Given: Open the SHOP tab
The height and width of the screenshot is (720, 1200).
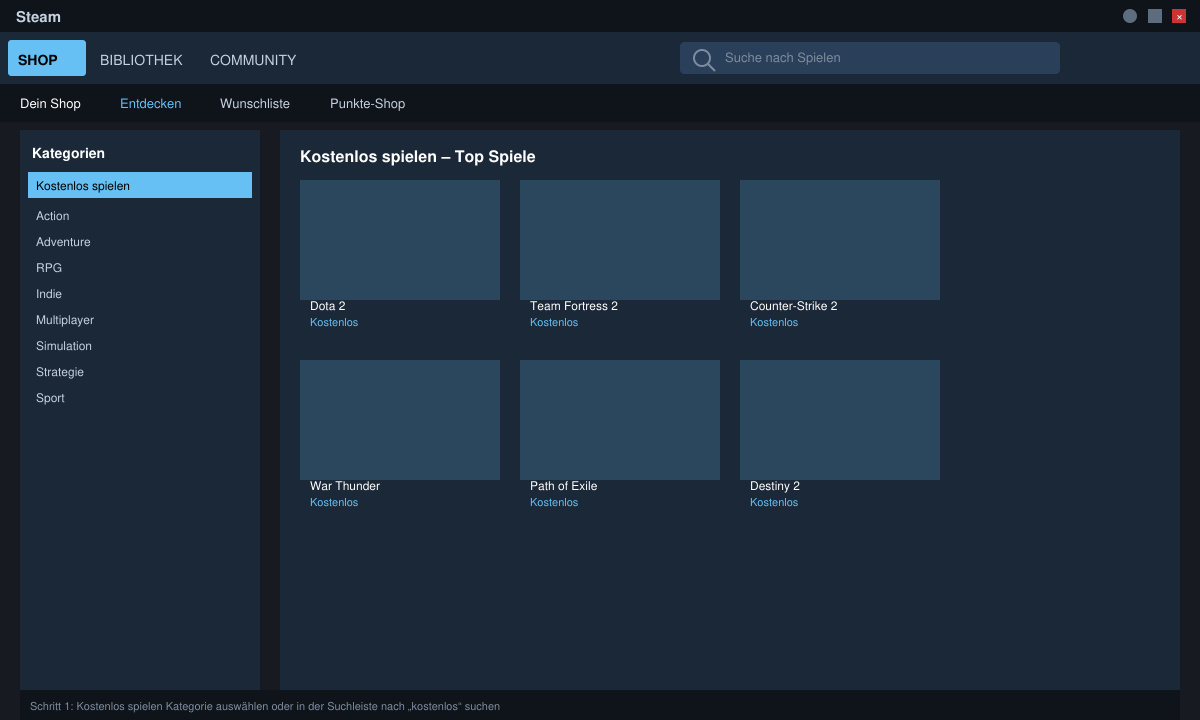Looking at the screenshot, I should 47,58.
